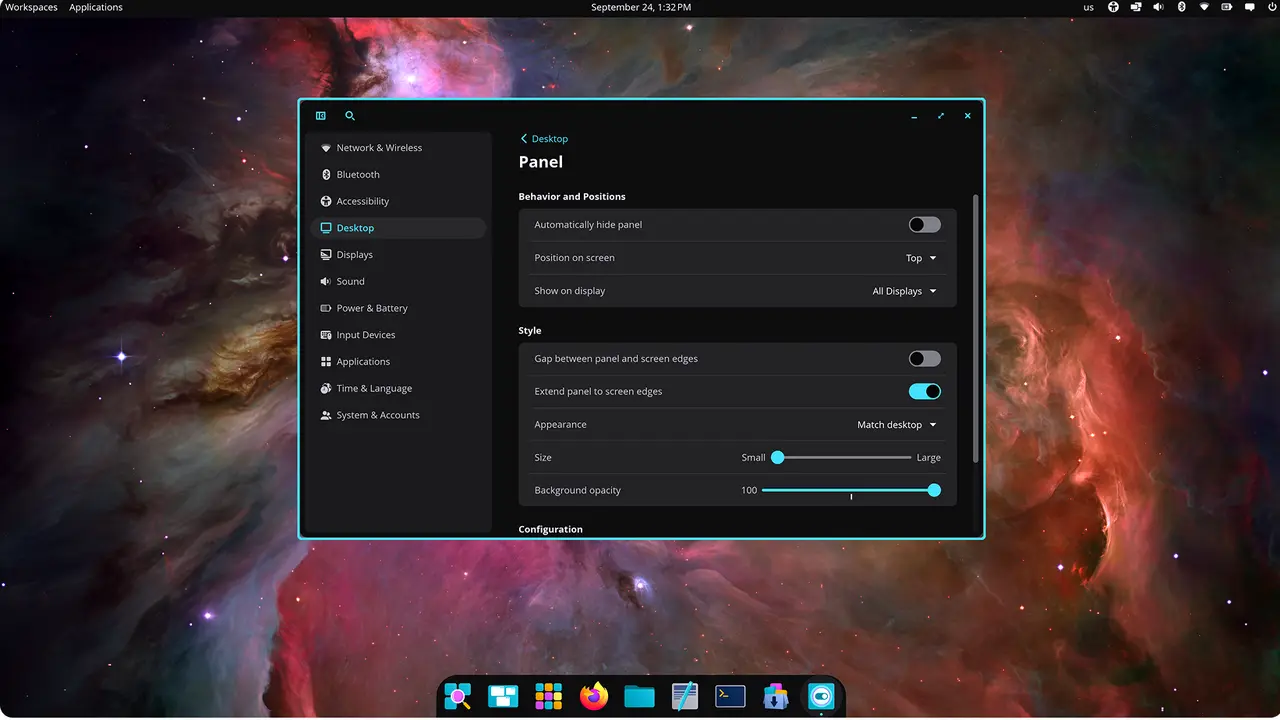Go to Network & Wireless settings
Screen dimensions: 1280x720
(x=379, y=148)
